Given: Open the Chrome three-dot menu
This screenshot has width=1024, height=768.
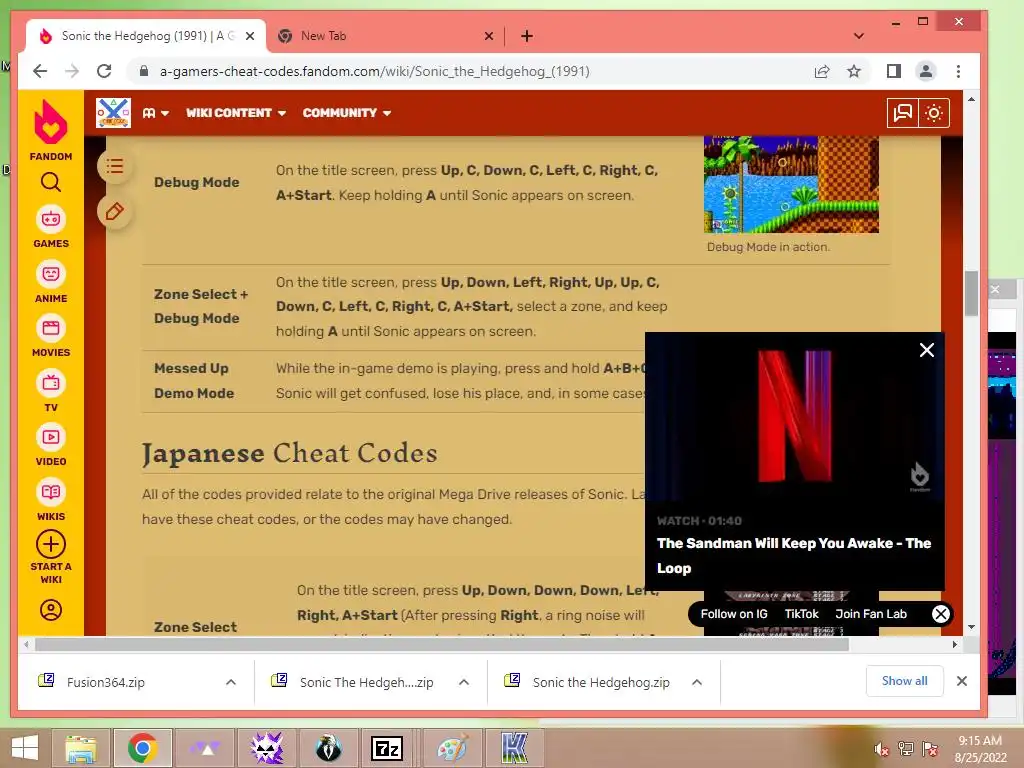Looking at the screenshot, I should click(958, 71).
